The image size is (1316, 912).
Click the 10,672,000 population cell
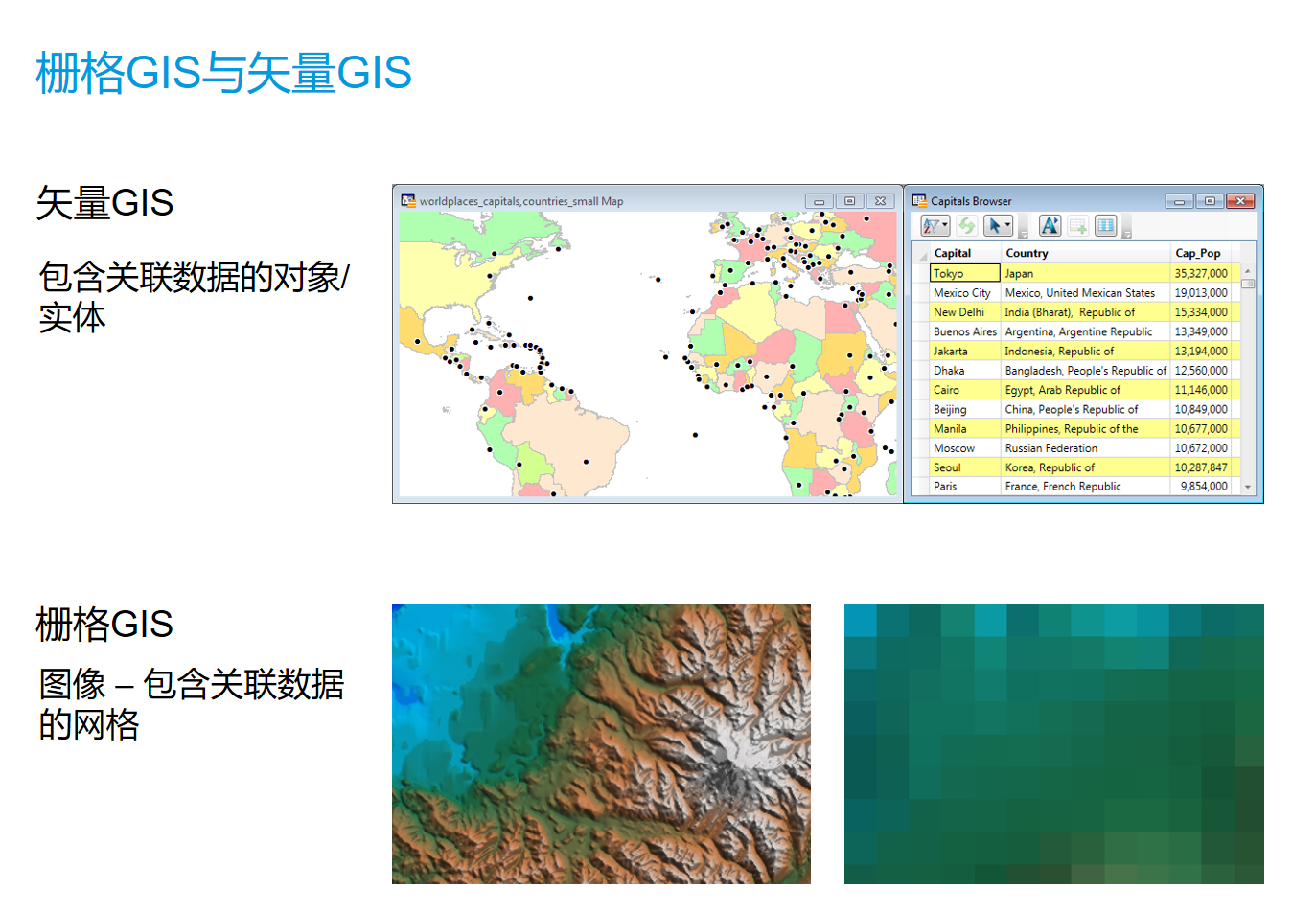(x=1201, y=447)
